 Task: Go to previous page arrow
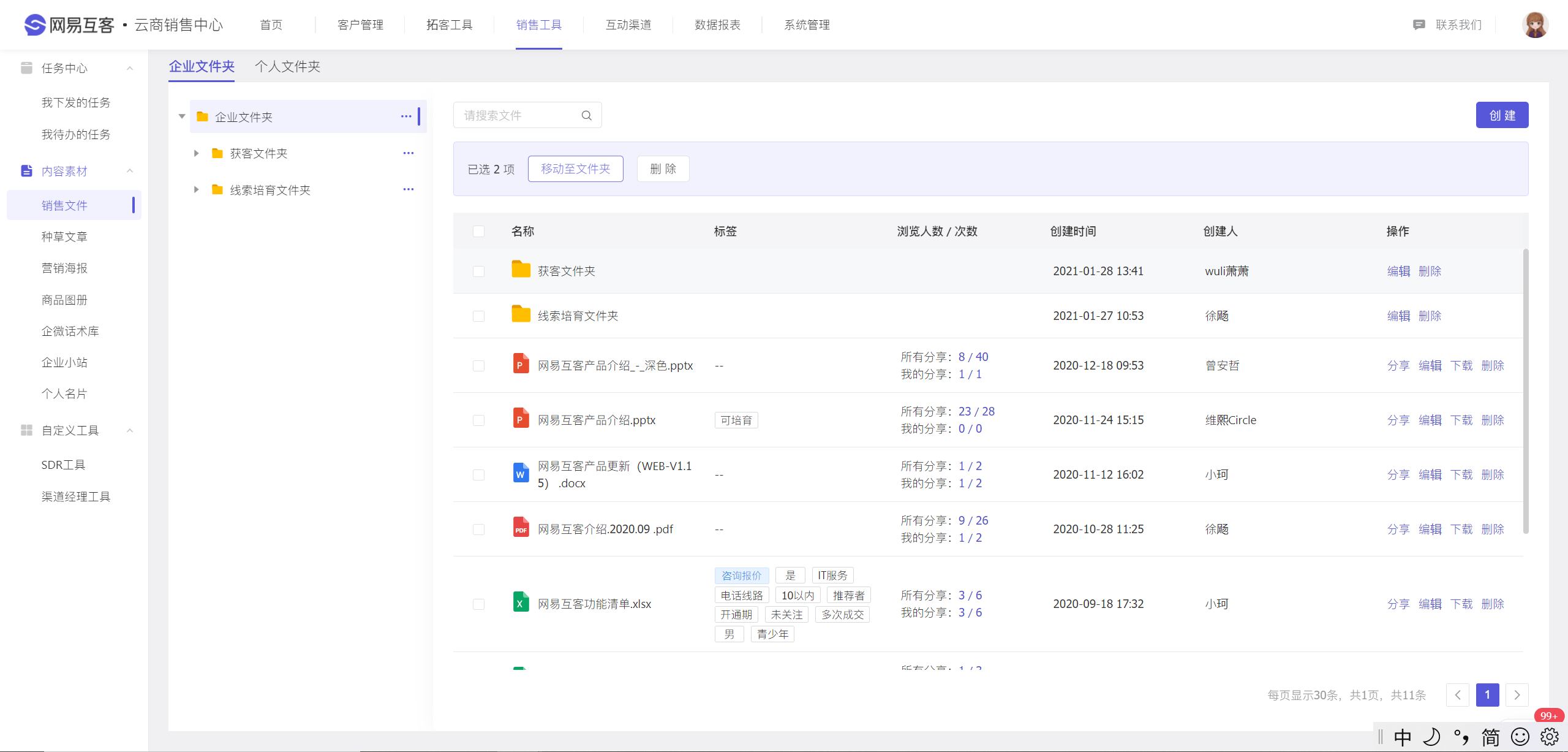(1458, 694)
